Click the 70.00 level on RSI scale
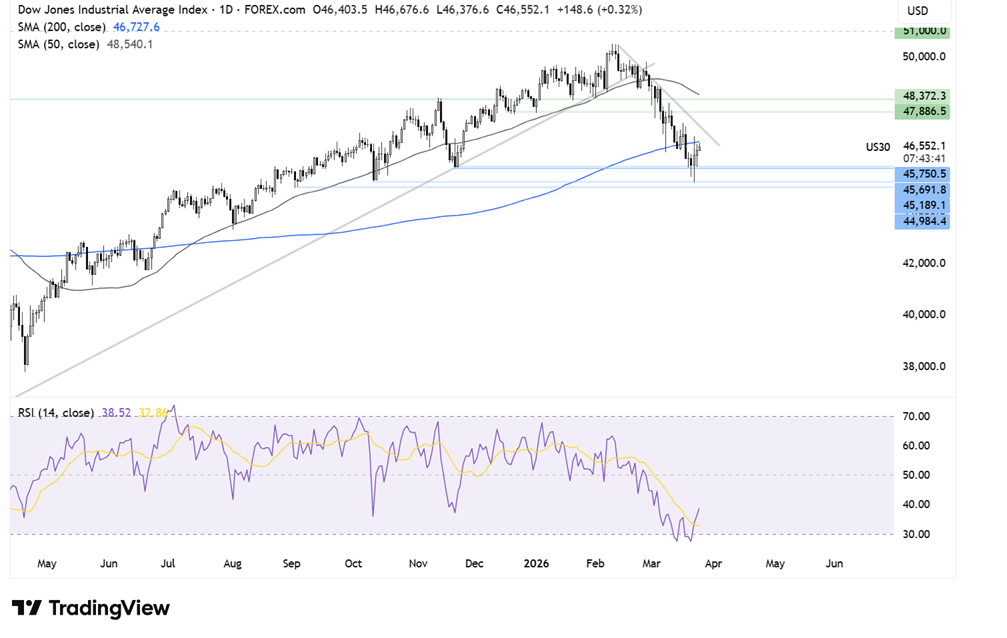The image size is (1007, 638). tap(918, 416)
